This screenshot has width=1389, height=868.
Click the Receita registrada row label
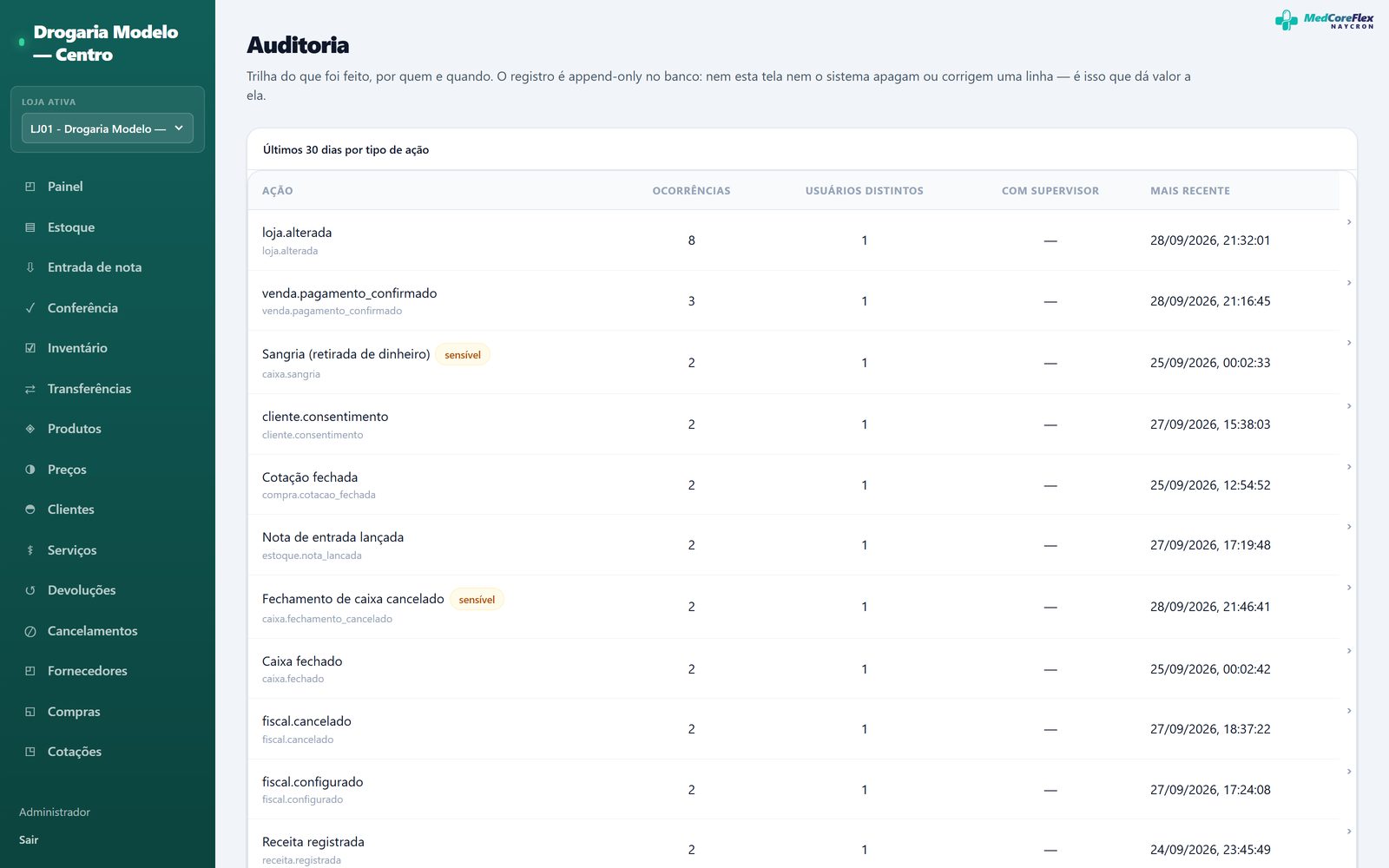(x=313, y=842)
